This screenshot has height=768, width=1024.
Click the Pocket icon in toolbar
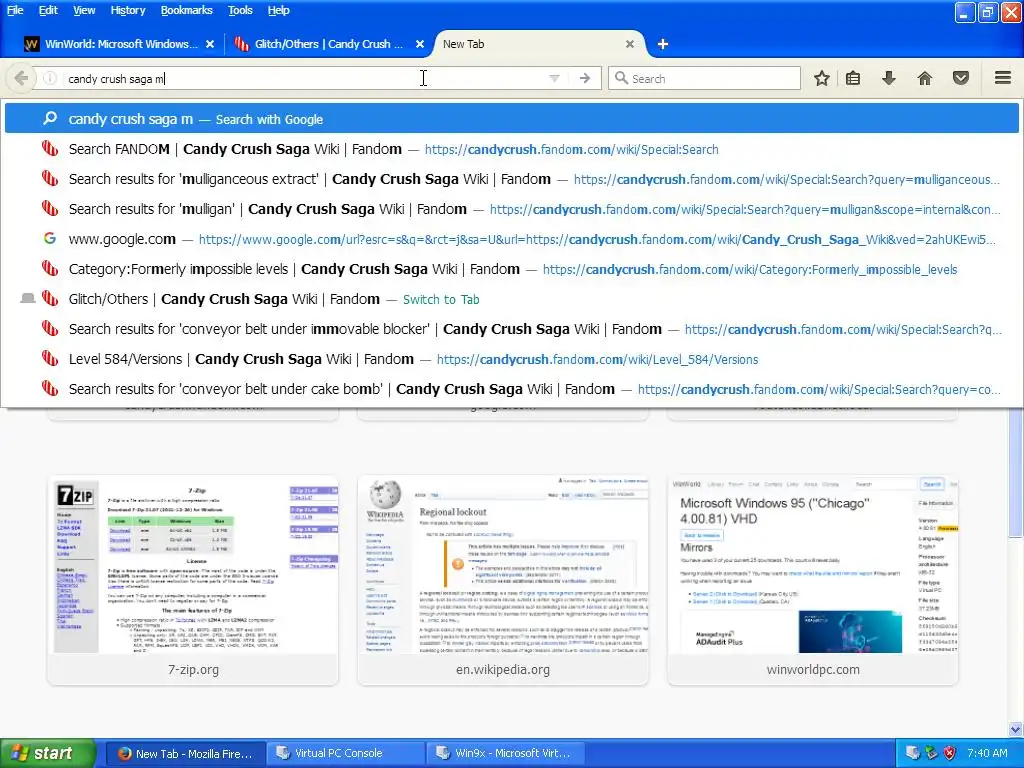[961, 78]
